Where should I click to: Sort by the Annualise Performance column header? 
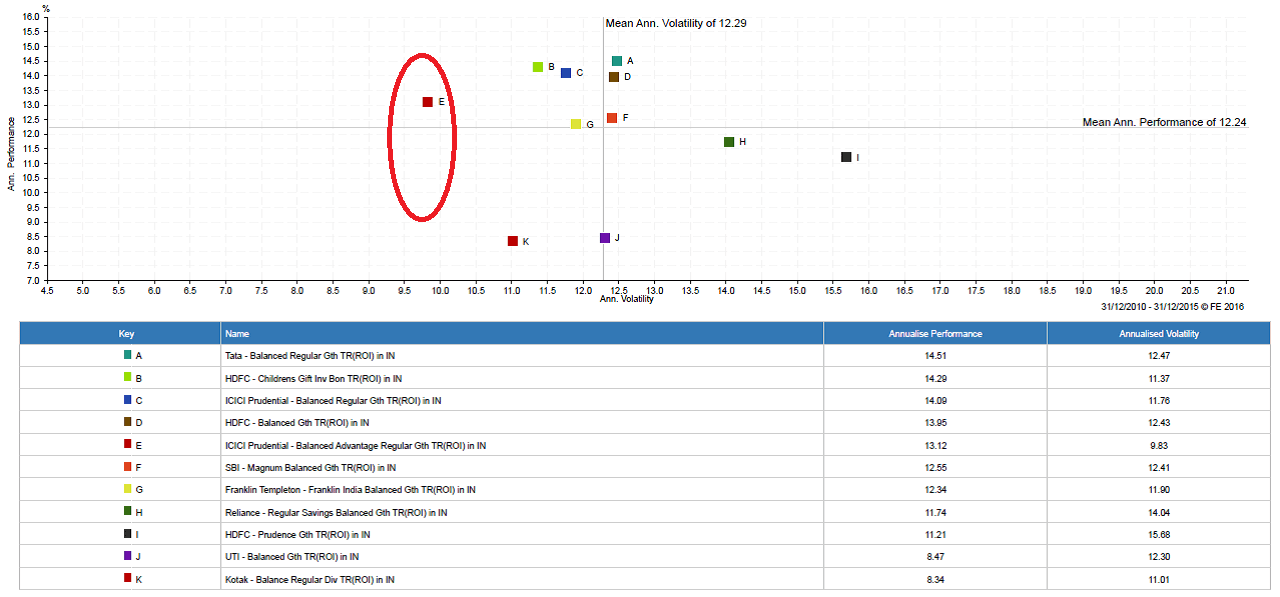[x=936, y=333]
